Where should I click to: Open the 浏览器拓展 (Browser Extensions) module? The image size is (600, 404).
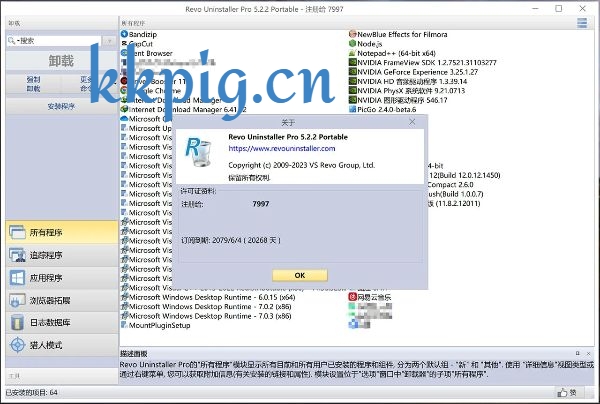point(62,300)
